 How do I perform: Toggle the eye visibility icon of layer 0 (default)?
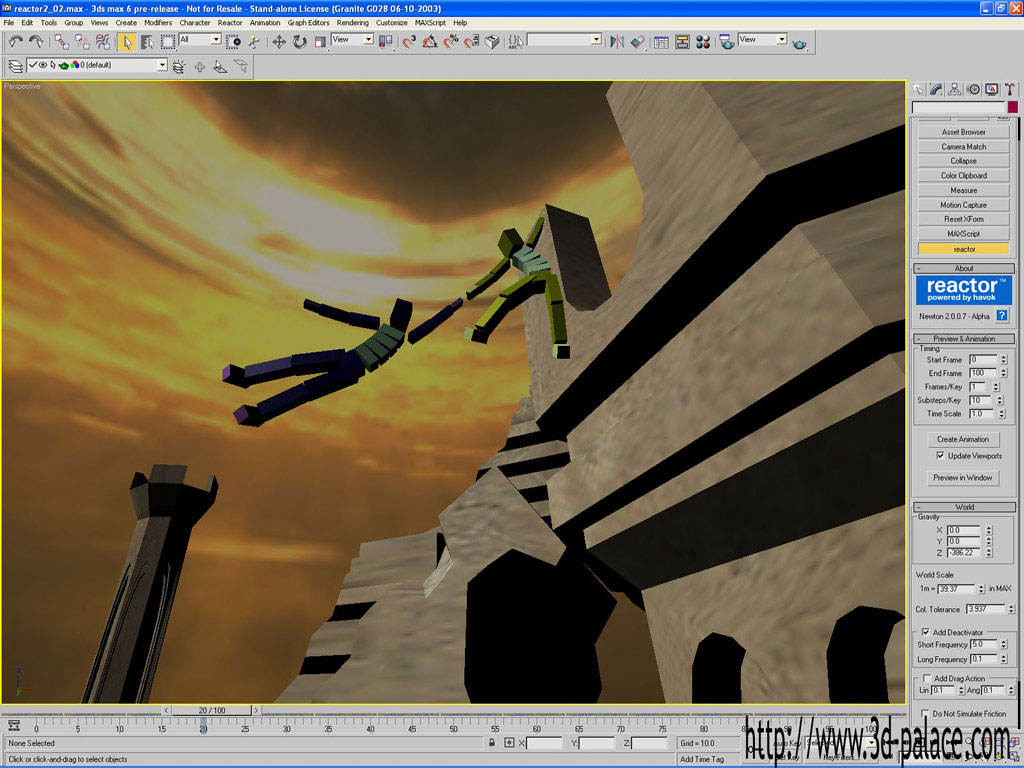click(x=42, y=65)
